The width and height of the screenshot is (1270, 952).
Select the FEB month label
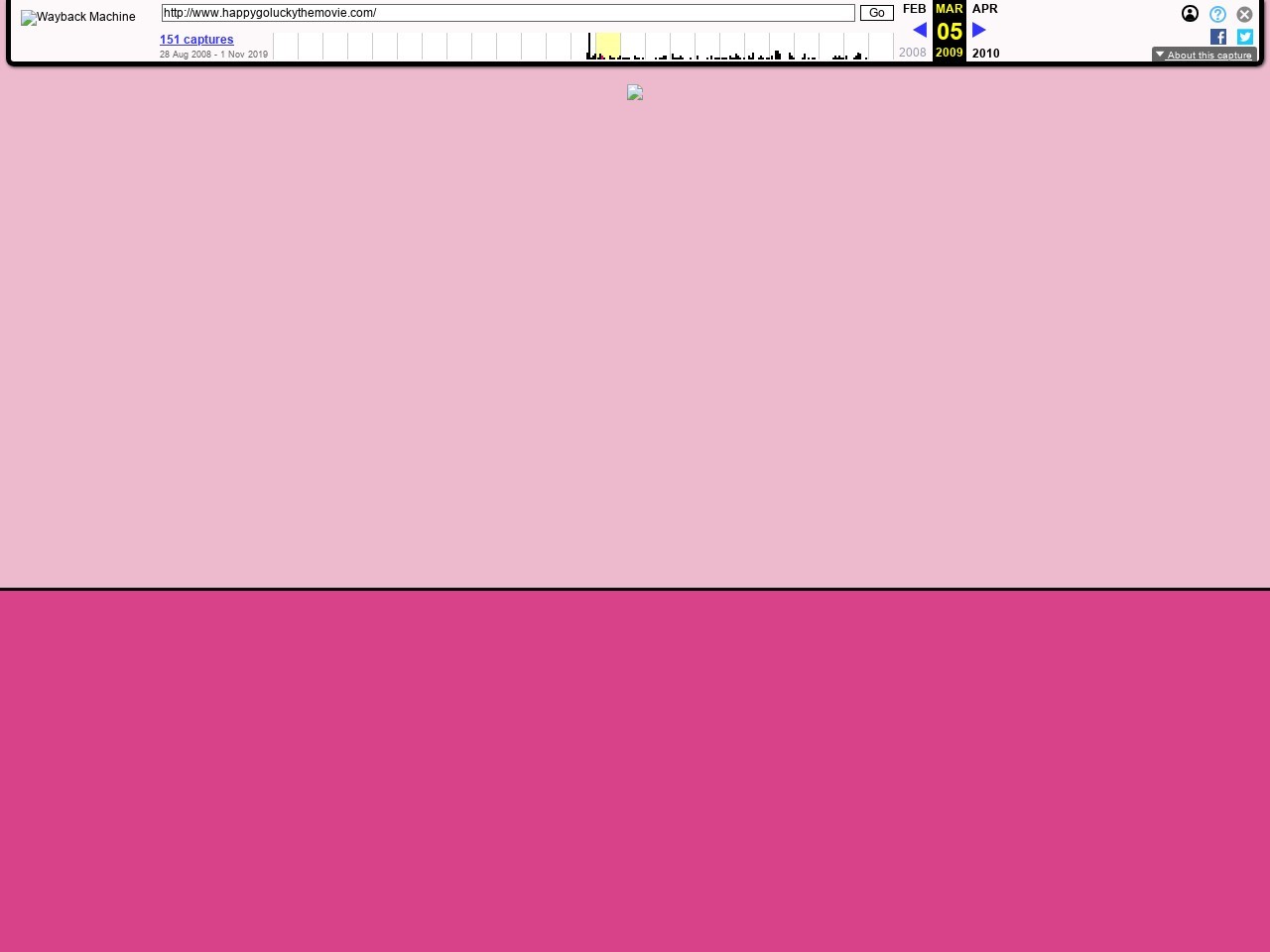(x=914, y=9)
